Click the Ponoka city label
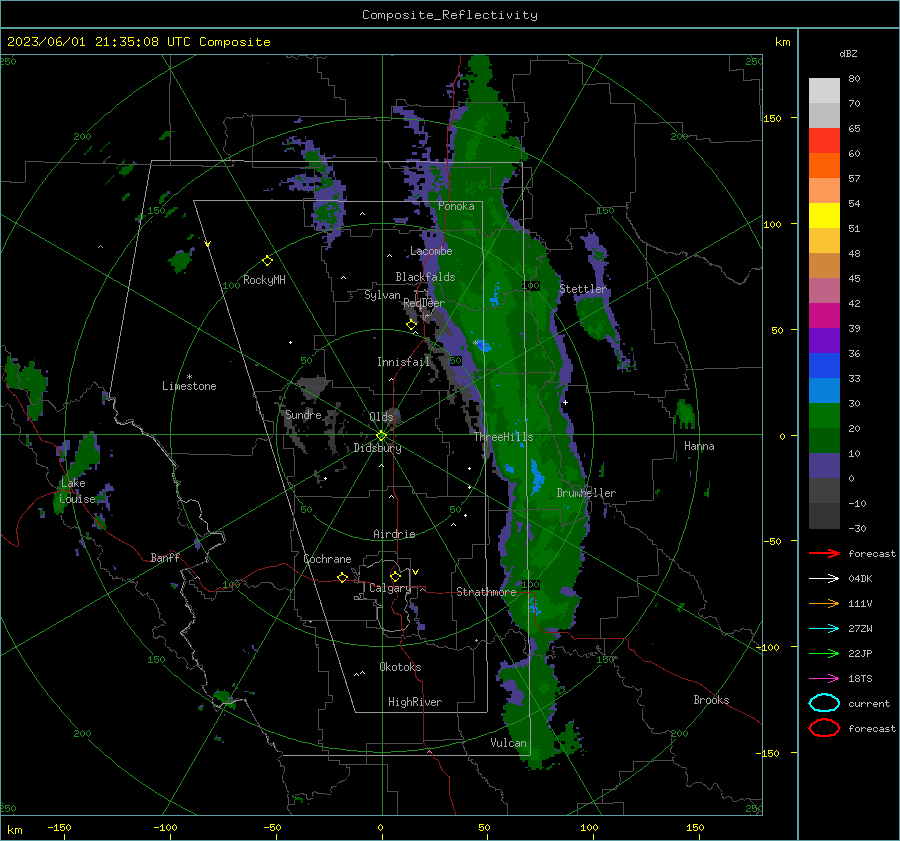Image resolution: width=900 pixels, height=841 pixels. click(456, 206)
